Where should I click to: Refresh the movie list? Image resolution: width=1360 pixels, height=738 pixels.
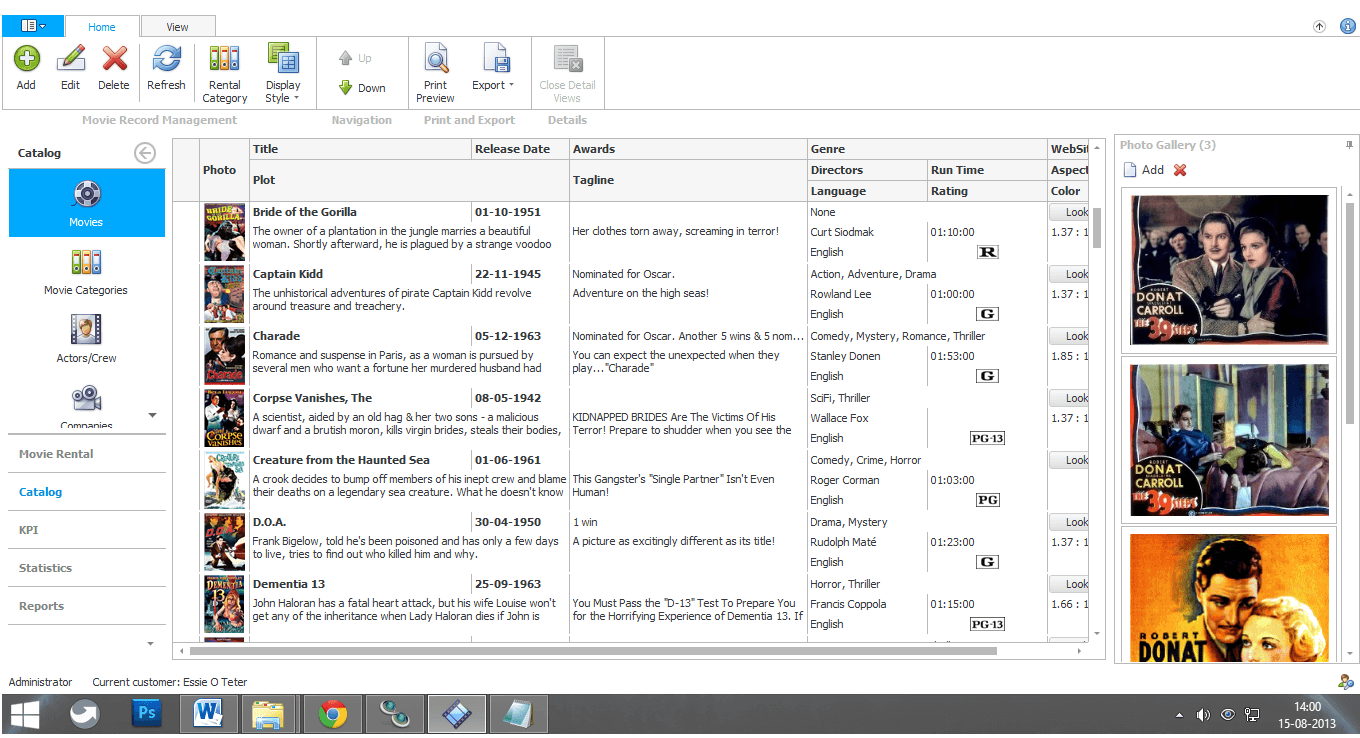[x=166, y=59]
